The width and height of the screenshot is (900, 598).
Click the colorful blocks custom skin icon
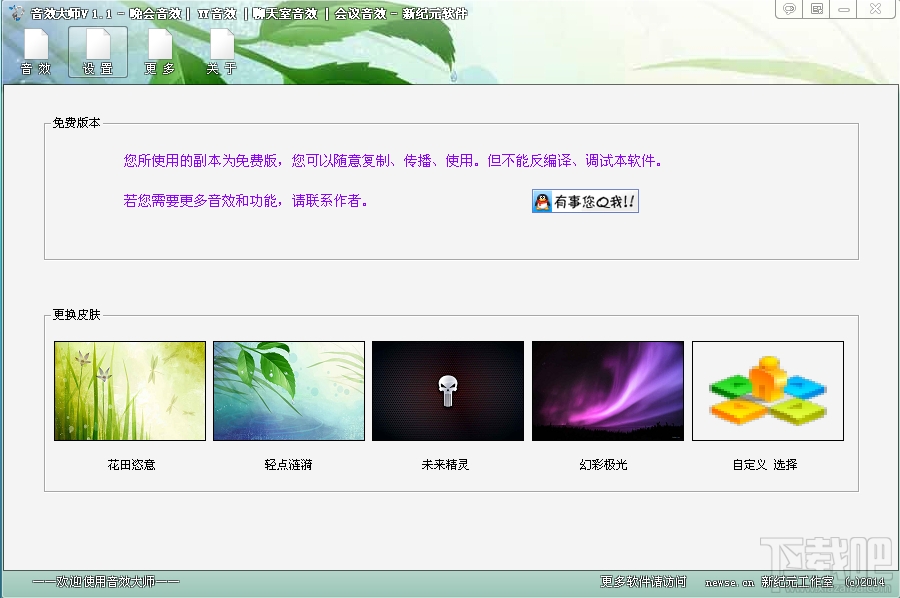(767, 390)
